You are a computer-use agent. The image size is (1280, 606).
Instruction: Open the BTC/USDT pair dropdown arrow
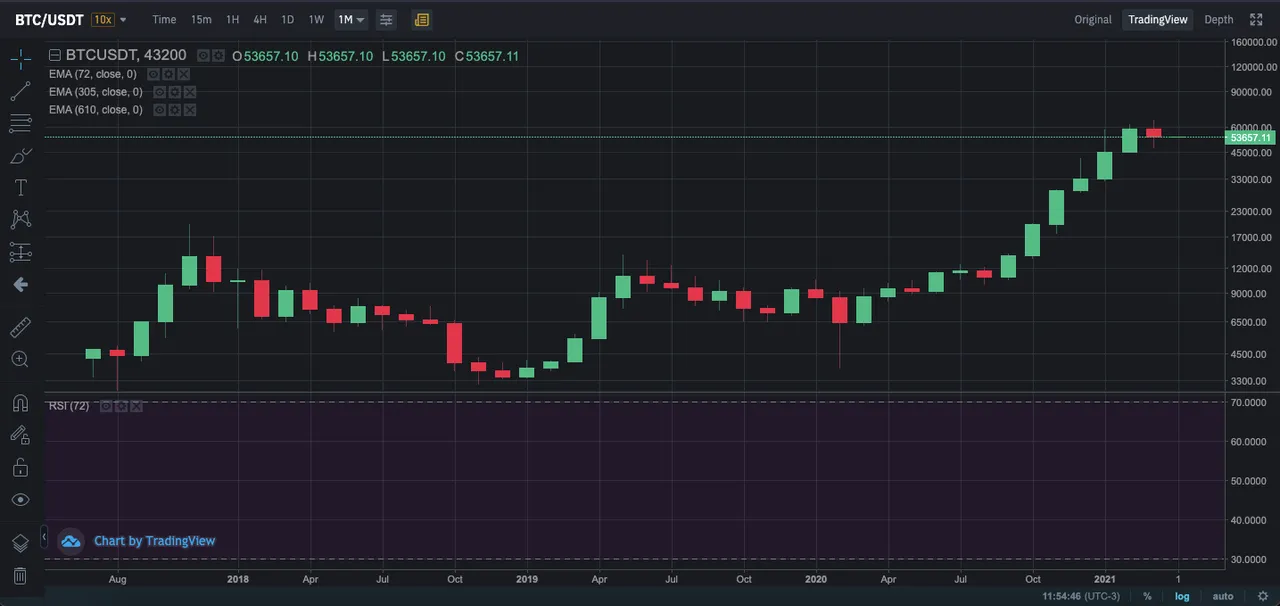123,20
